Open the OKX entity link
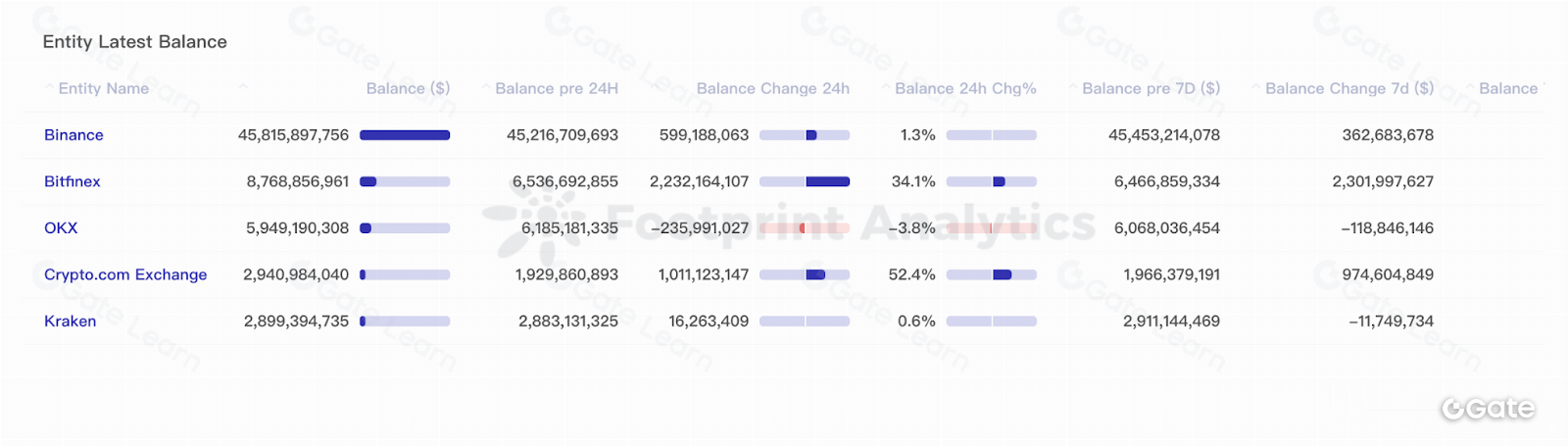Viewport: 1568px width, 446px height. click(61, 228)
